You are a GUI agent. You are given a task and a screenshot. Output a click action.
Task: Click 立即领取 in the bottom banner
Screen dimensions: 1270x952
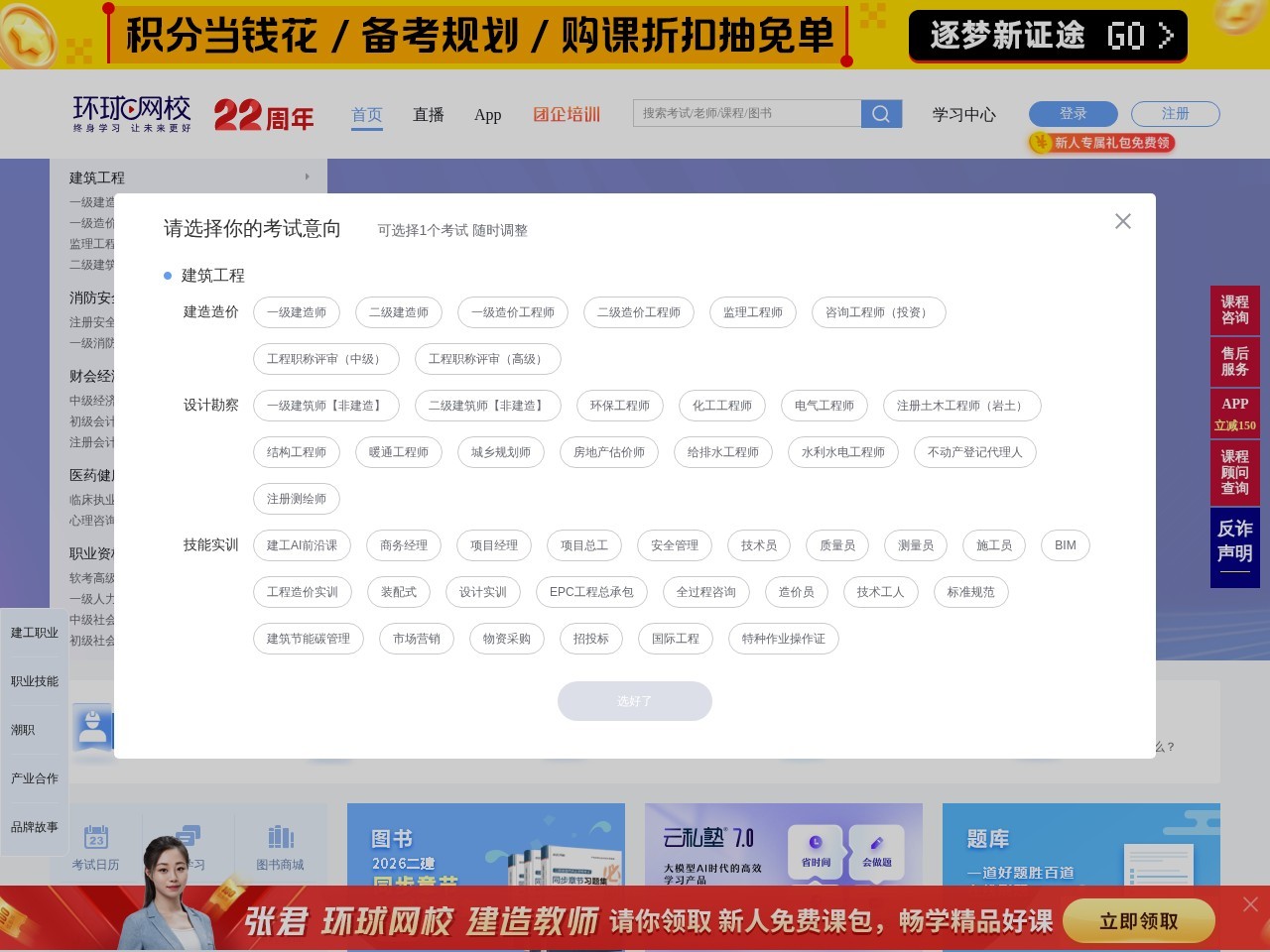coord(1139,921)
